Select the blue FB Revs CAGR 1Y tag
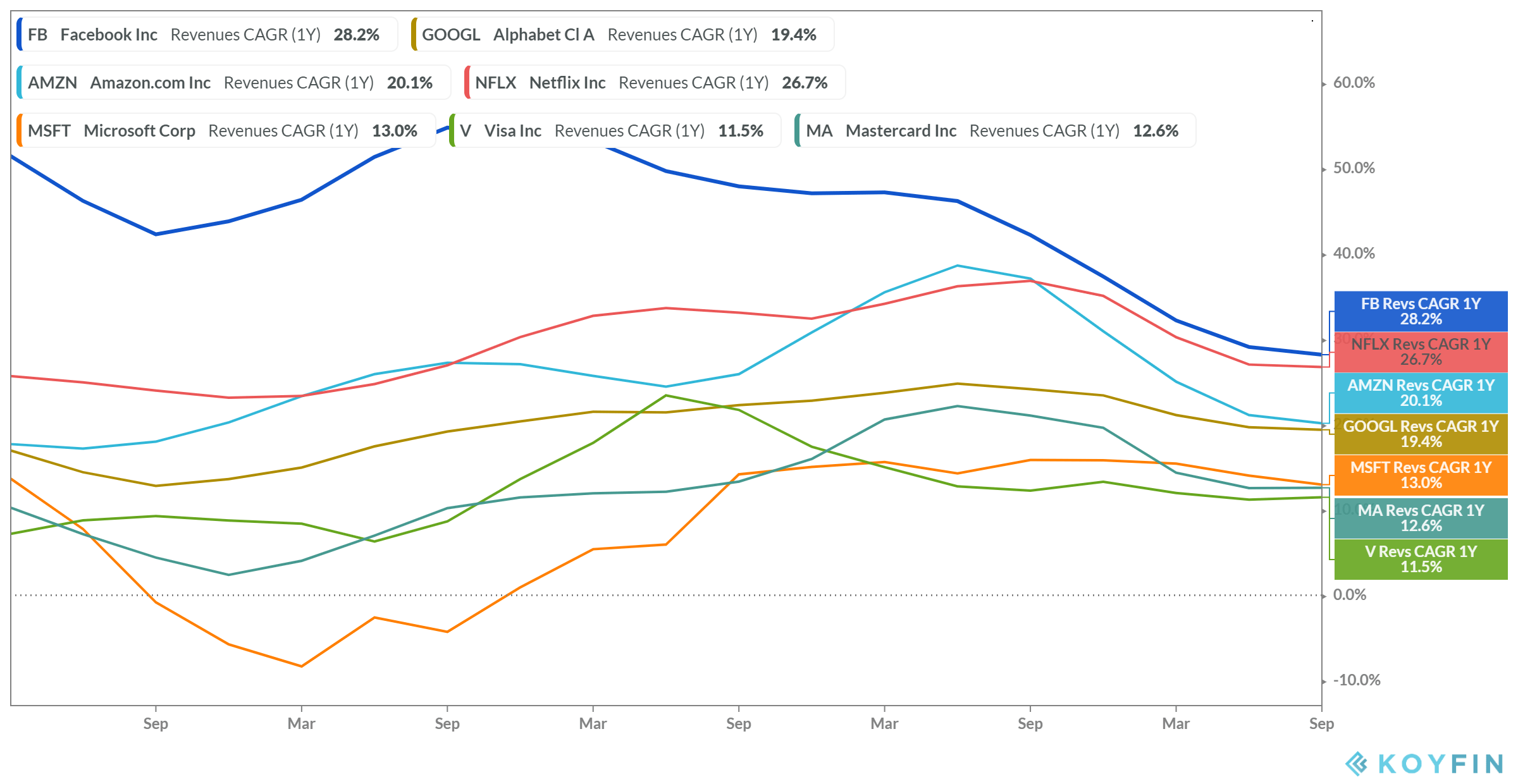Viewport: 1518px width, 784px height. coord(1421,311)
